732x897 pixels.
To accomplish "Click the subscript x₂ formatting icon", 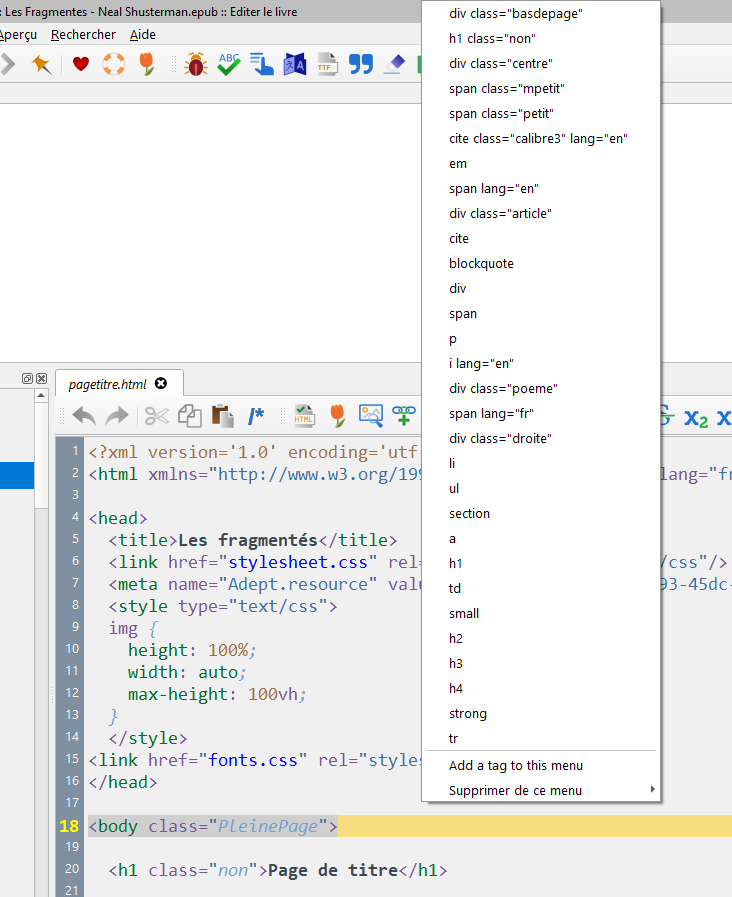I will (695, 417).
